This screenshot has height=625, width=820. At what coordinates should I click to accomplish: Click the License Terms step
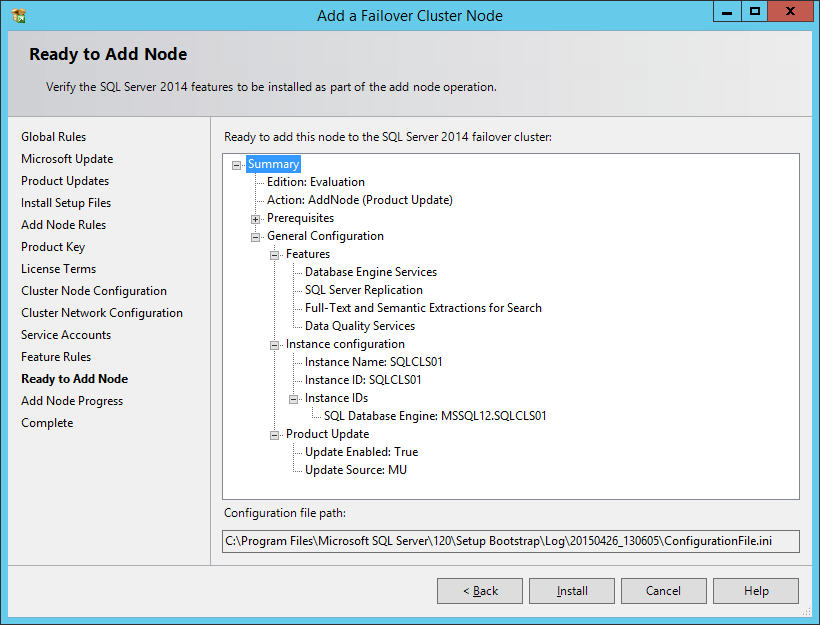tap(59, 269)
